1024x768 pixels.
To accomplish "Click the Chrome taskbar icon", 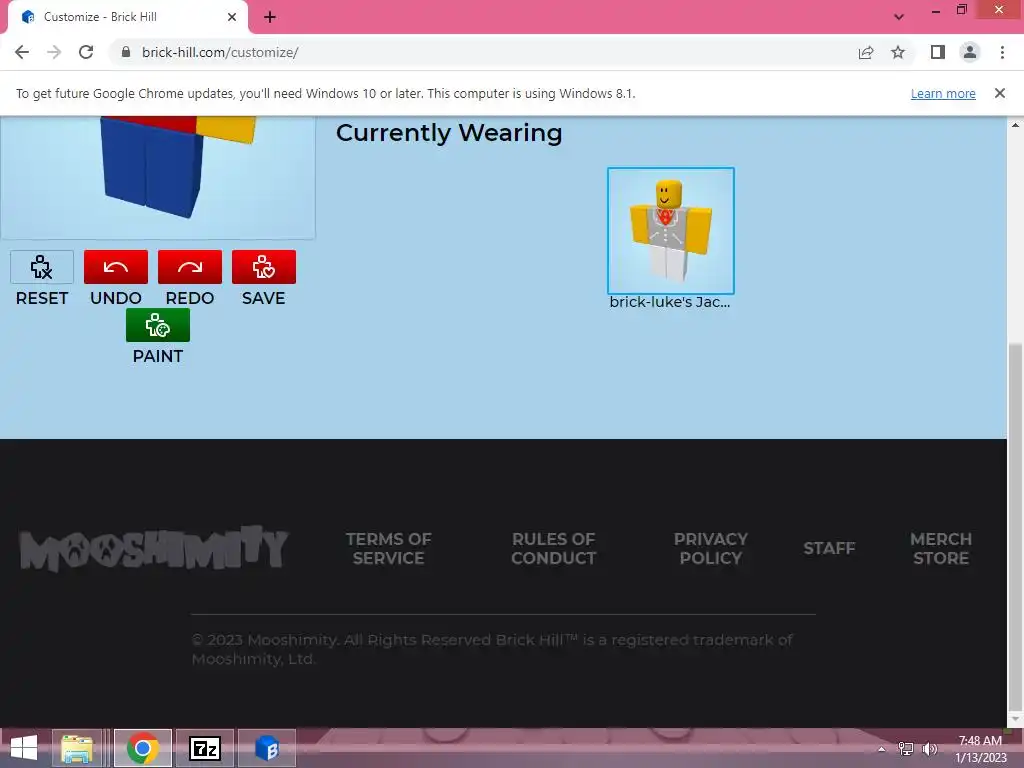I will (x=142, y=748).
